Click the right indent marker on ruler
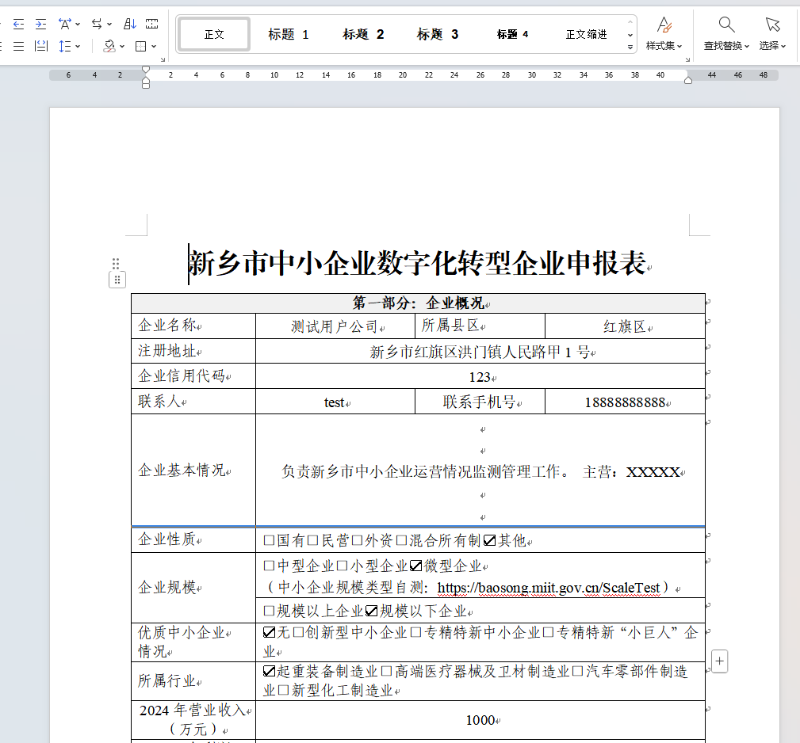Viewport: 800px width, 743px height. (x=688, y=79)
